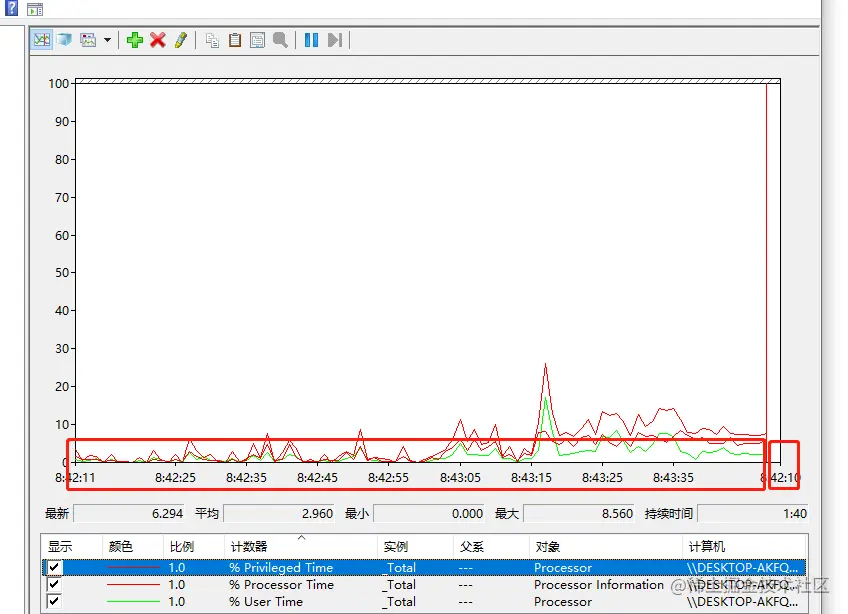This screenshot has height=614, width=848.
Task: Click the 持续时间 field showing 1:40
Action: (x=753, y=513)
